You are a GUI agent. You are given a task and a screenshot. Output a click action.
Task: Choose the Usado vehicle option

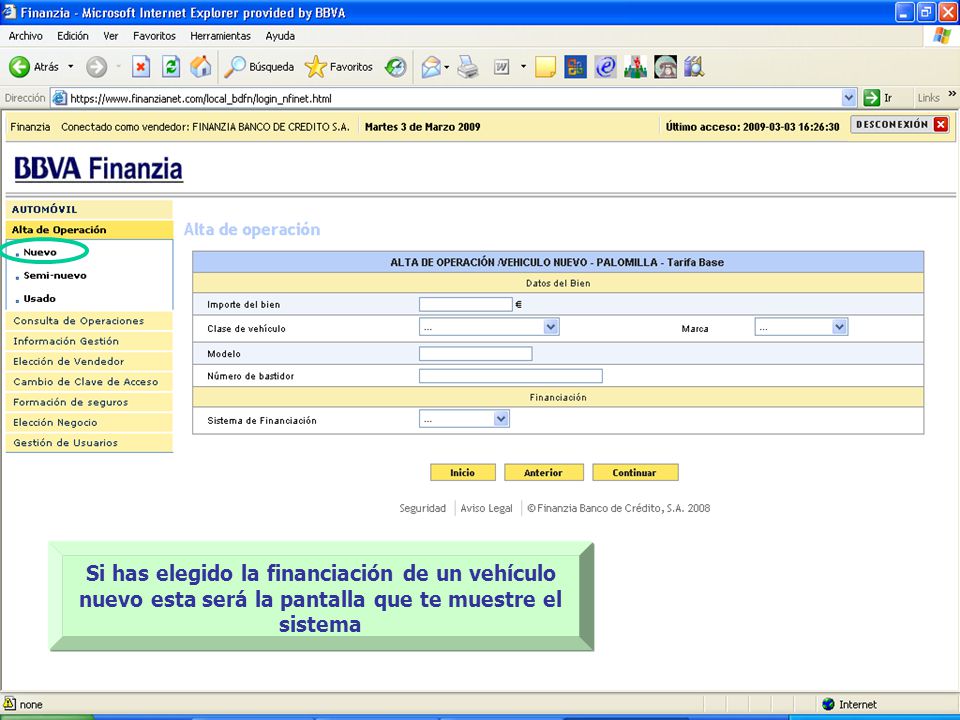pyautogui.click(x=40, y=299)
